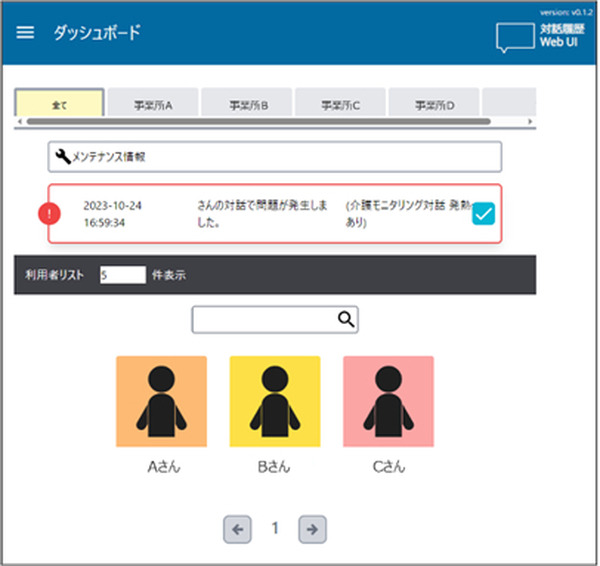Click the magnifying glass search icon
Image resolution: width=600 pixels, height=566 pixels.
(346, 319)
